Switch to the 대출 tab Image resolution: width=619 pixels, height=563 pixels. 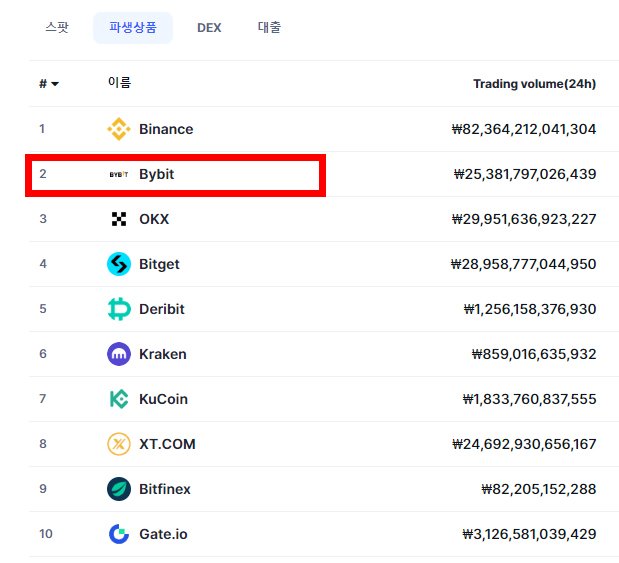pyautogui.click(x=269, y=27)
